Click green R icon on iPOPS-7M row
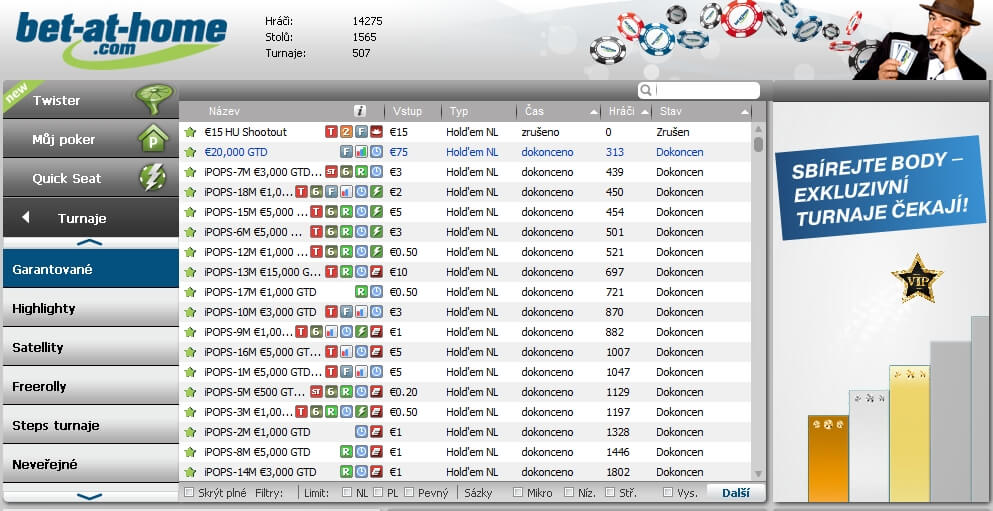 coord(361,172)
